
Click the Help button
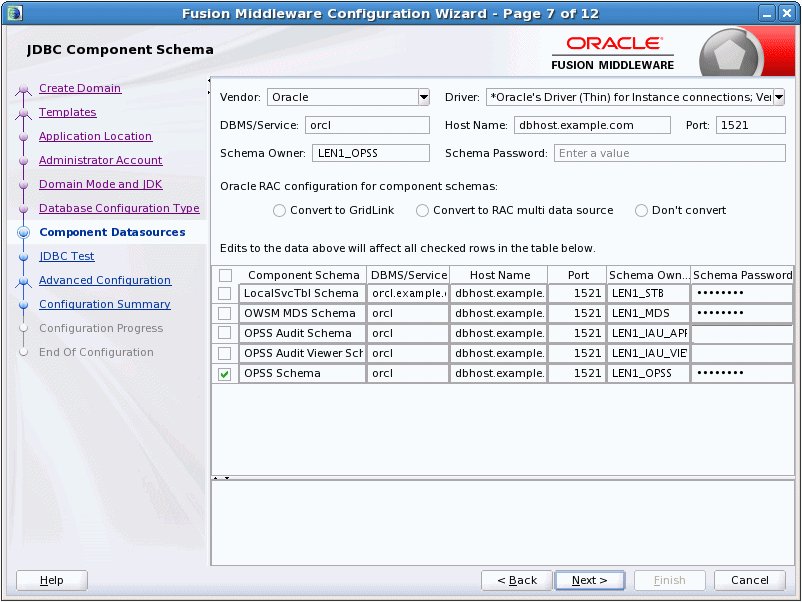point(52,581)
